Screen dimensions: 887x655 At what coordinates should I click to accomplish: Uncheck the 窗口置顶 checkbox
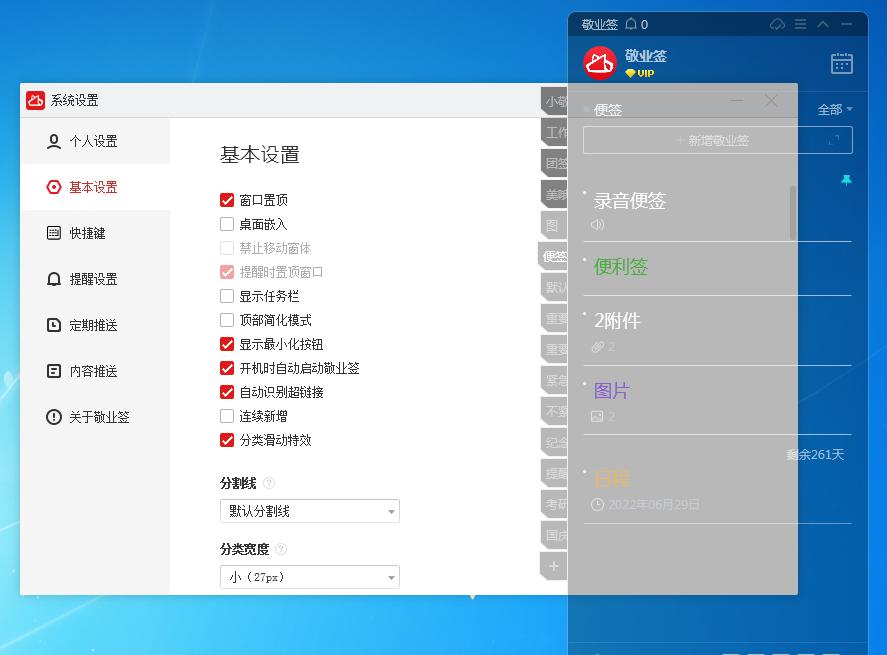tap(227, 200)
